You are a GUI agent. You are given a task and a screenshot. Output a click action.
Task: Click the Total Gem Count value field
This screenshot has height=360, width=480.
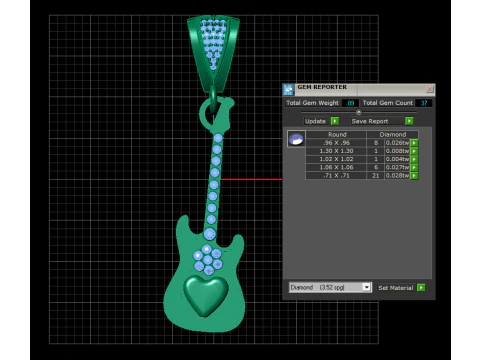click(x=424, y=103)
